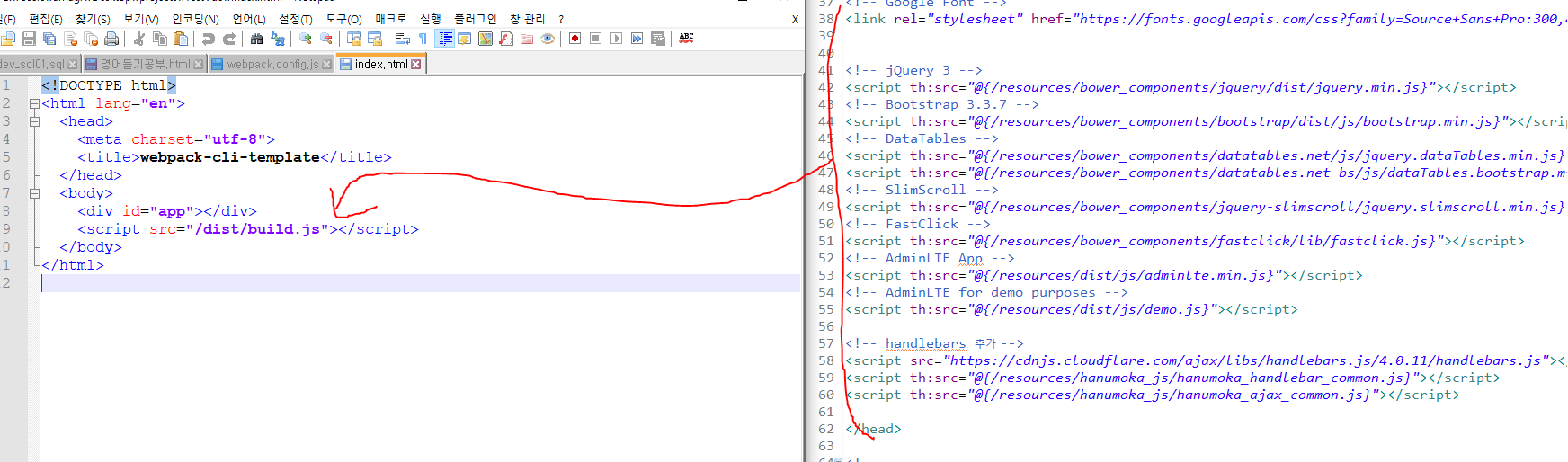
Task: Close the webpack.config.js tab
Action: 326,65
